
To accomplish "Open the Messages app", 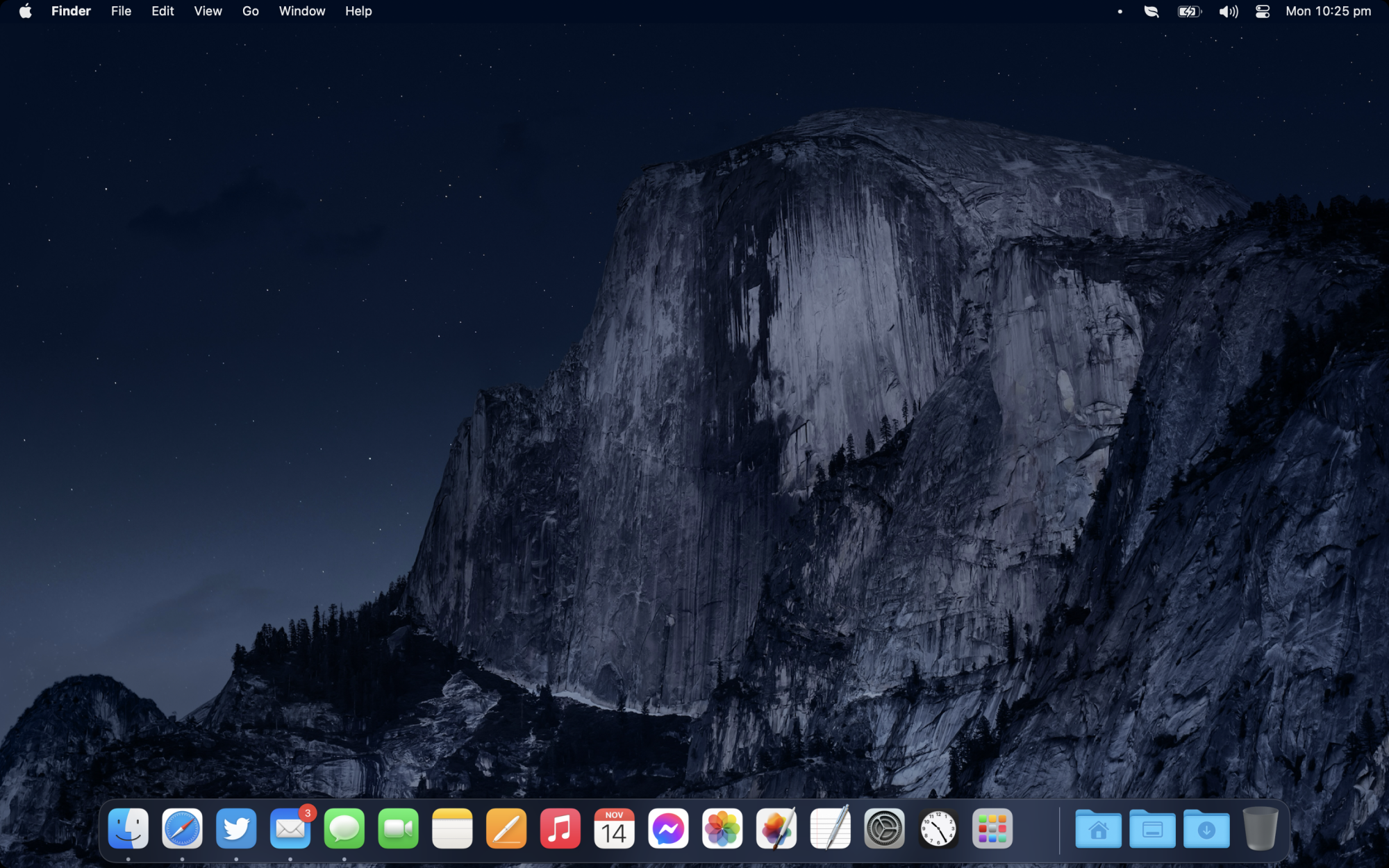I will 344,828.
